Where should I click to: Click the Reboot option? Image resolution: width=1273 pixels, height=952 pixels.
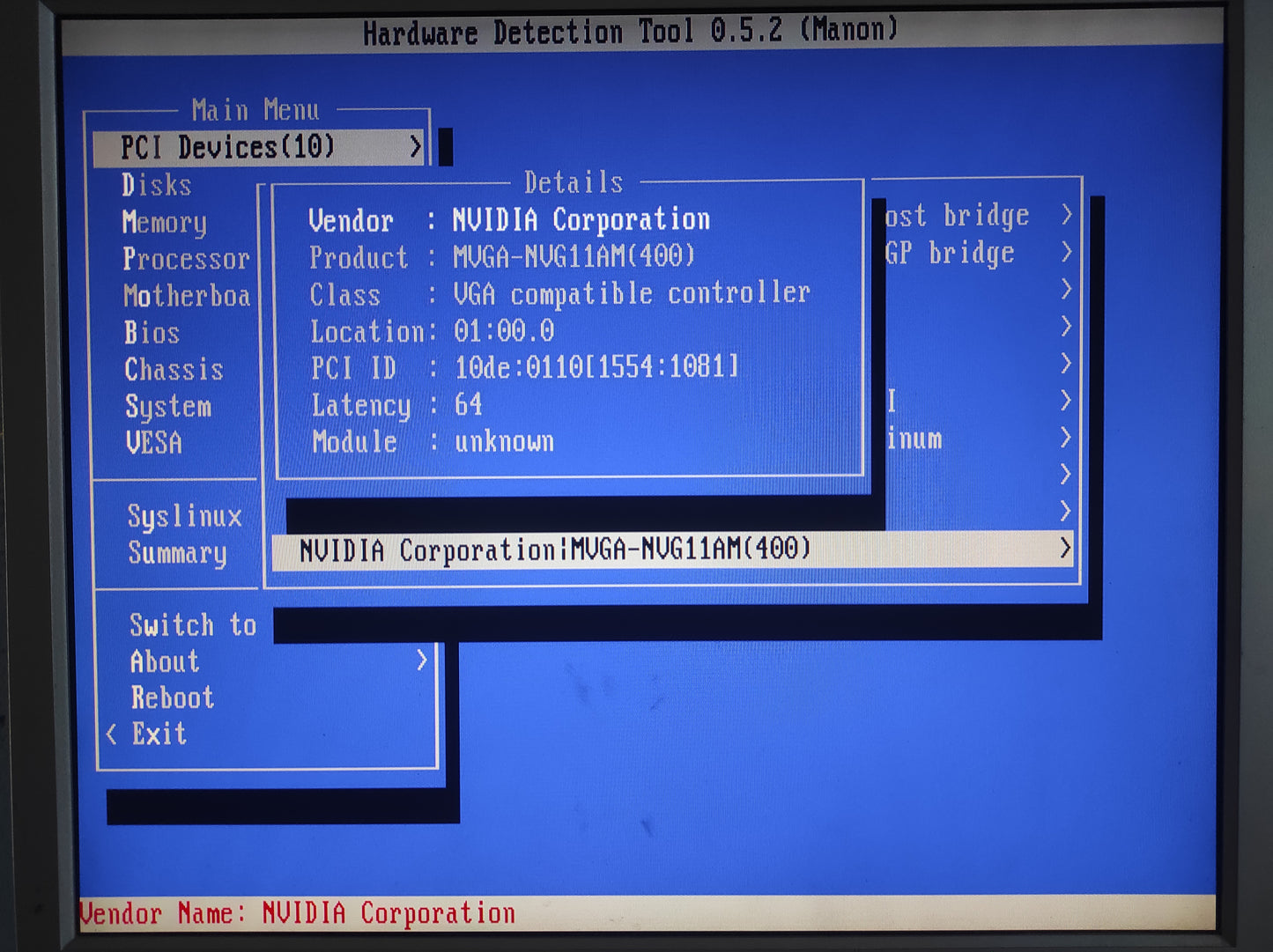173,697
